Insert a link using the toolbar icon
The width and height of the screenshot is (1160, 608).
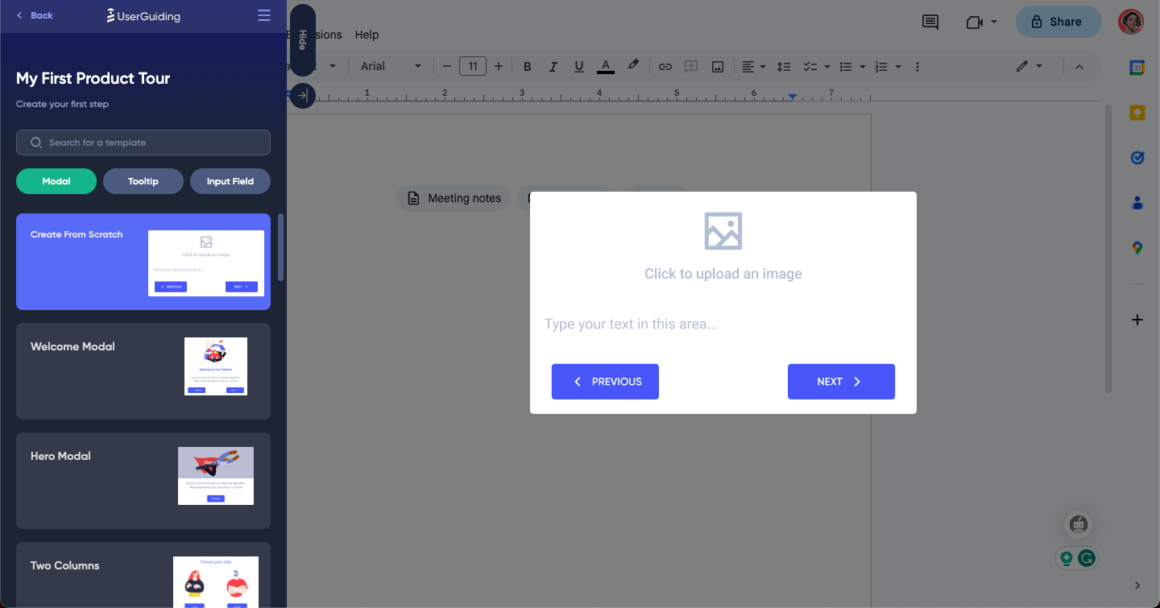coord(665,66)
